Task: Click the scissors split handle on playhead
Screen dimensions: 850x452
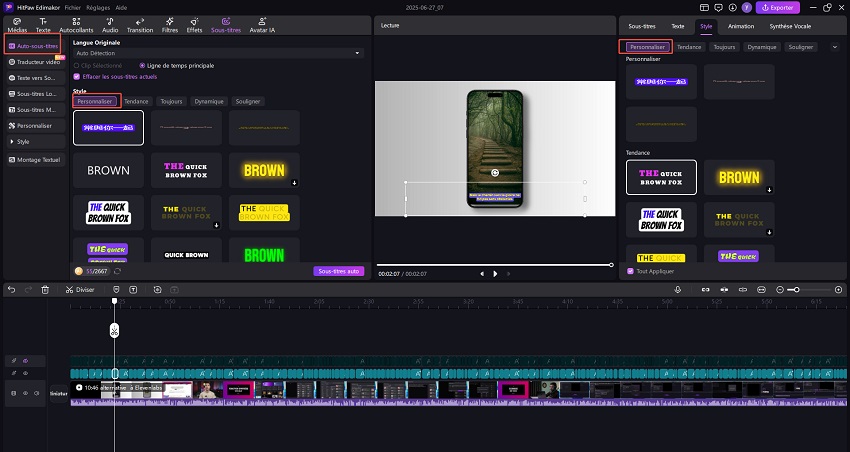Action: tap(114, 330)
